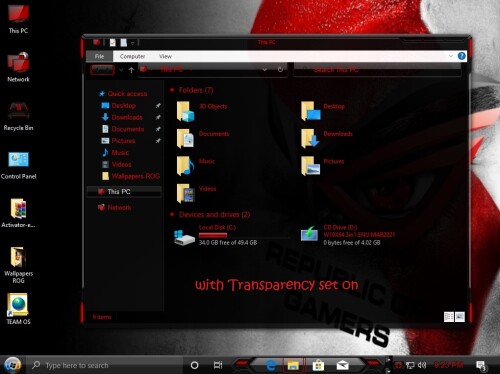Open the Computer ribbon tab
The height and width of the screenshot is (374, 500).
[132, 56]
